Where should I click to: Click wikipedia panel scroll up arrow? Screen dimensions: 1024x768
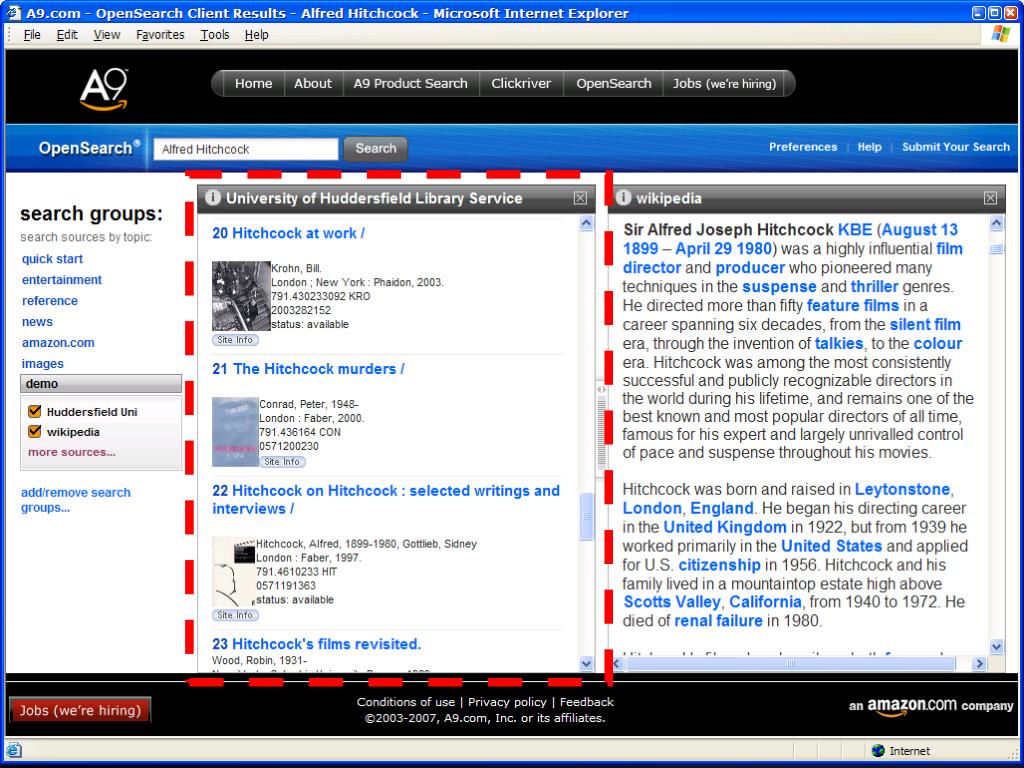(997, 223)
